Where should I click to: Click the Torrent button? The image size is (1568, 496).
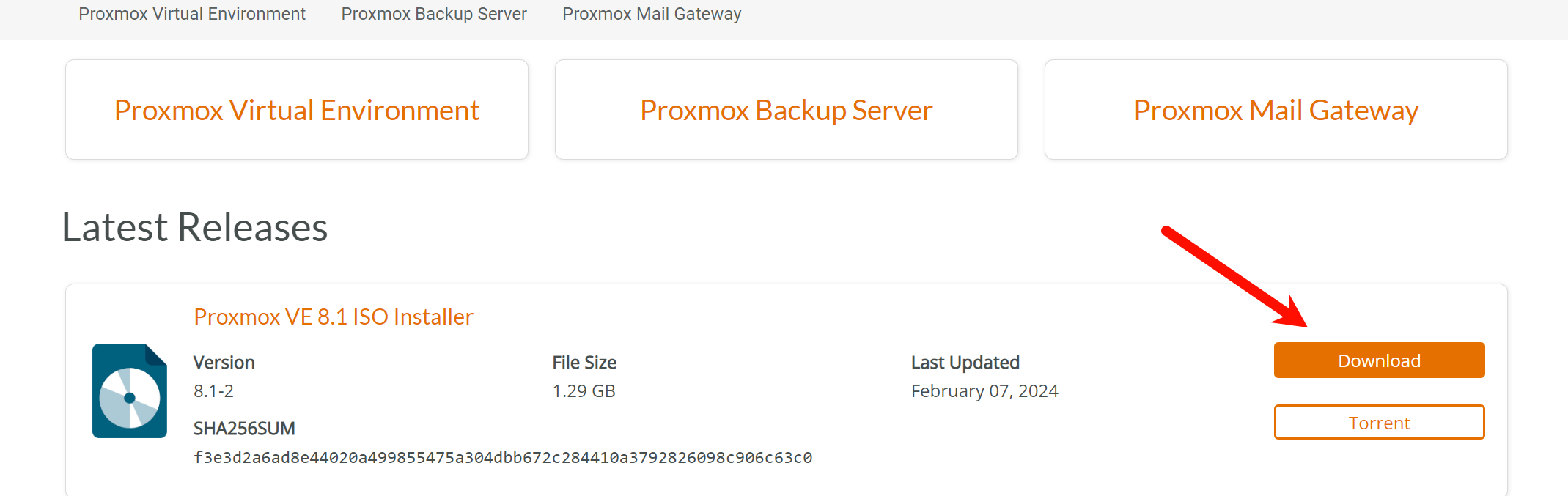click(x=1379, y=423)
